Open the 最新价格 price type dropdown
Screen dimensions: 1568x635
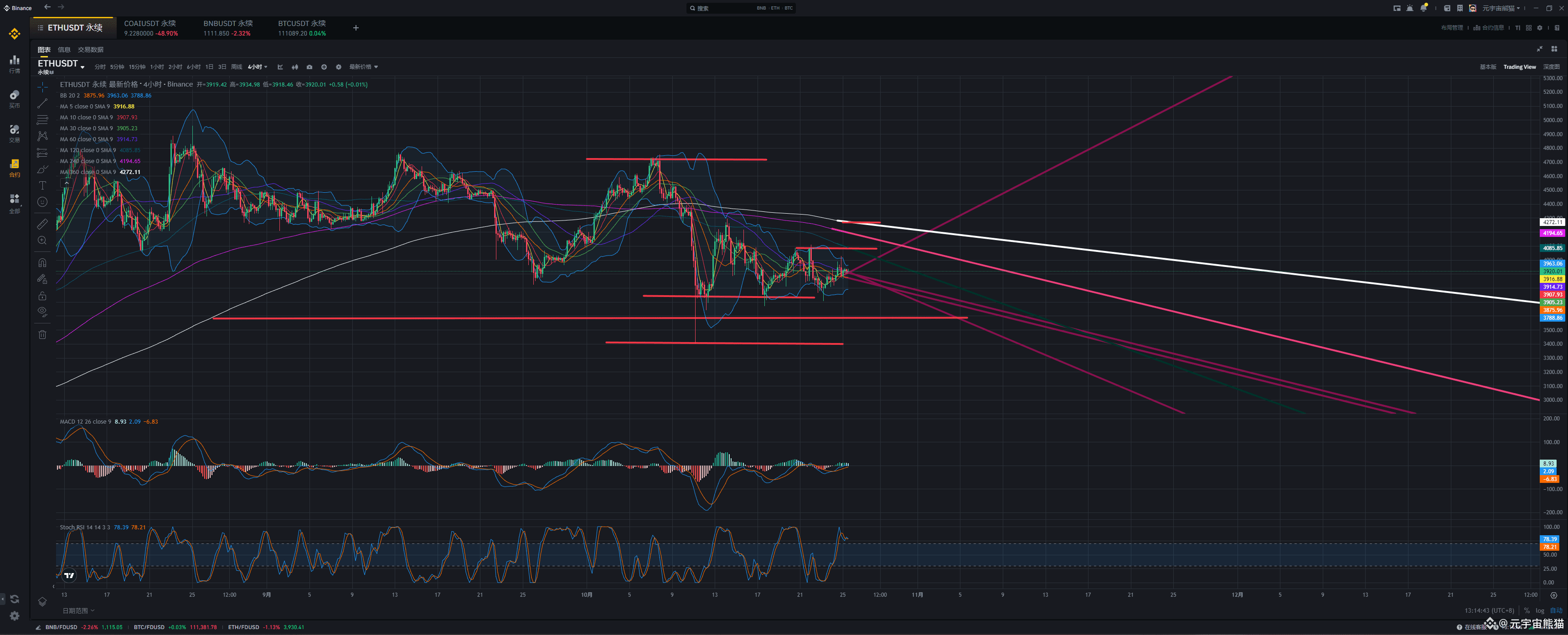click(363, 67)
